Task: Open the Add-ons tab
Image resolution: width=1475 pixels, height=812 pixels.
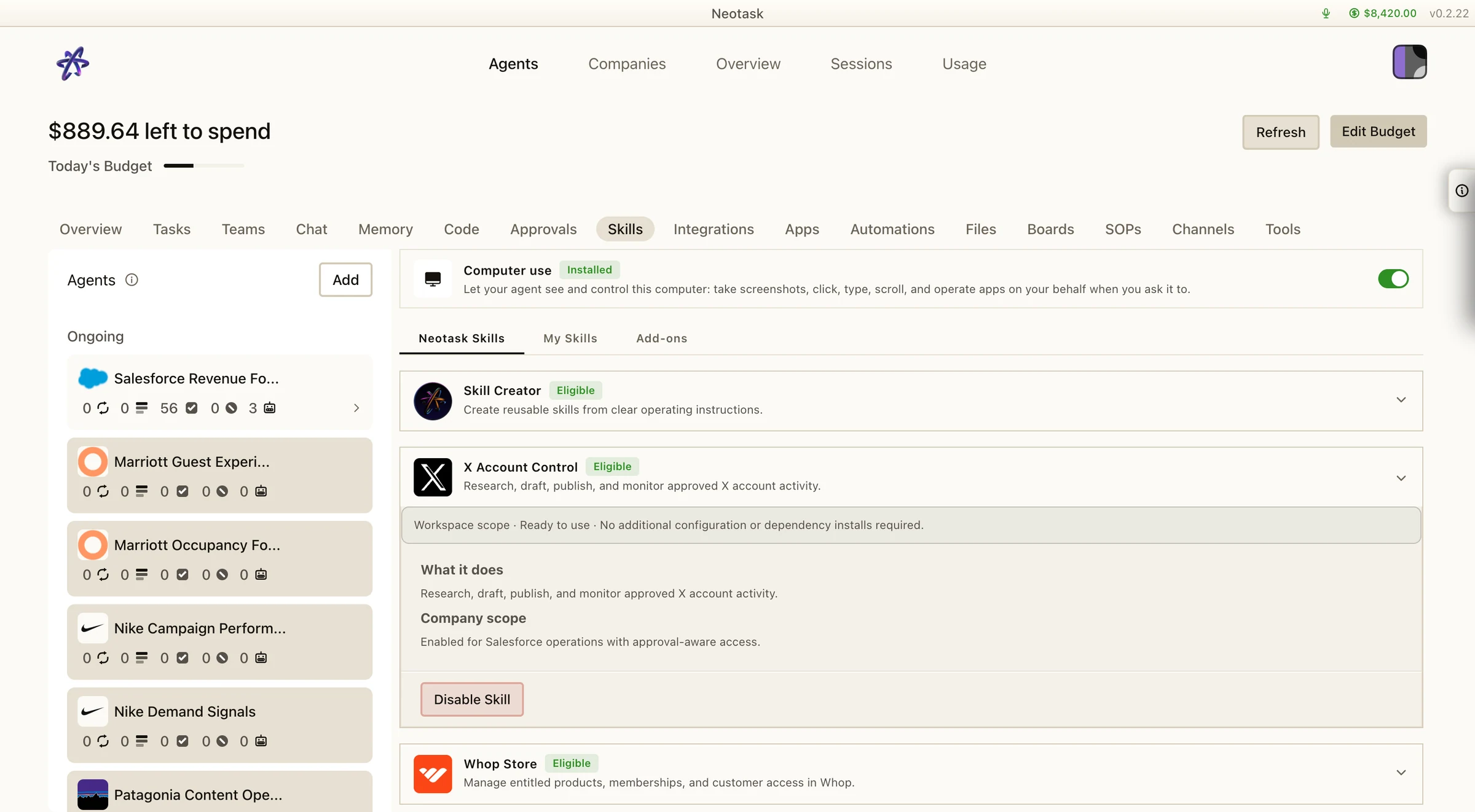Action: pyautogui.click(x=661, y=338)
